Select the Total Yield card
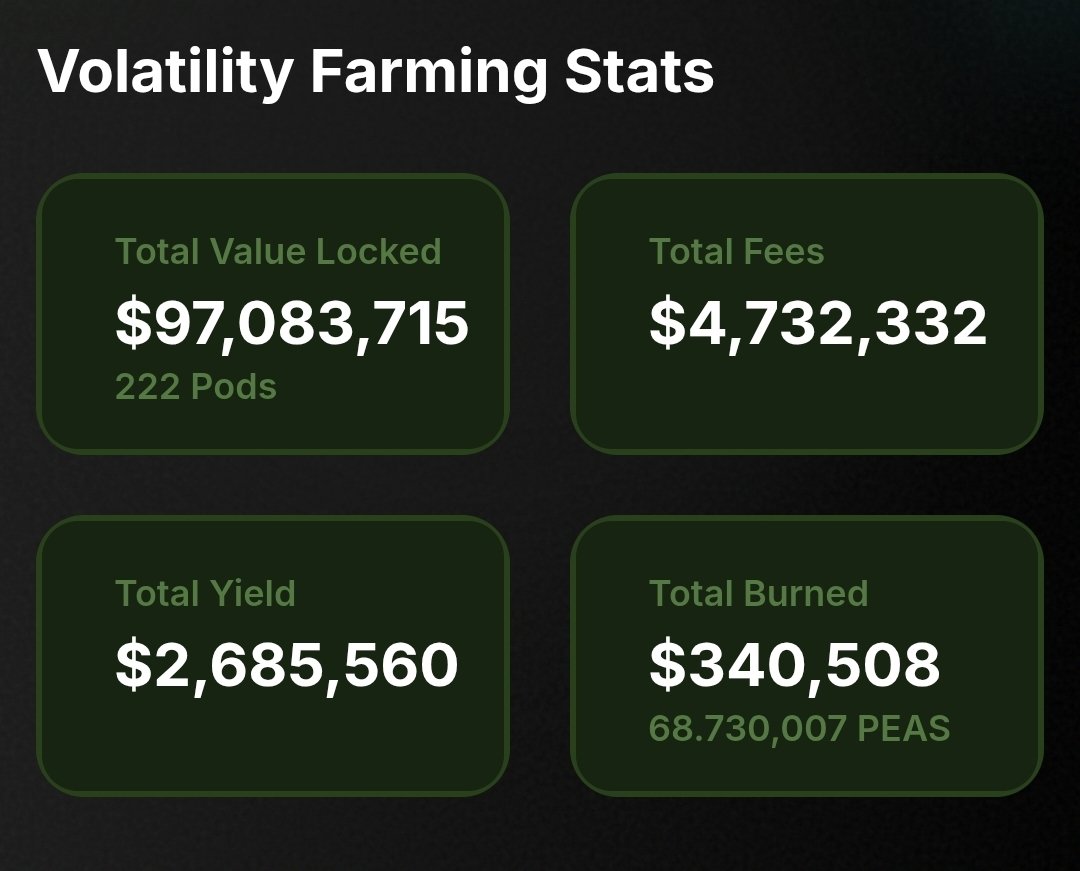Image resolution: width=1080 pixels, height=871 pixels. click(273, 655)
